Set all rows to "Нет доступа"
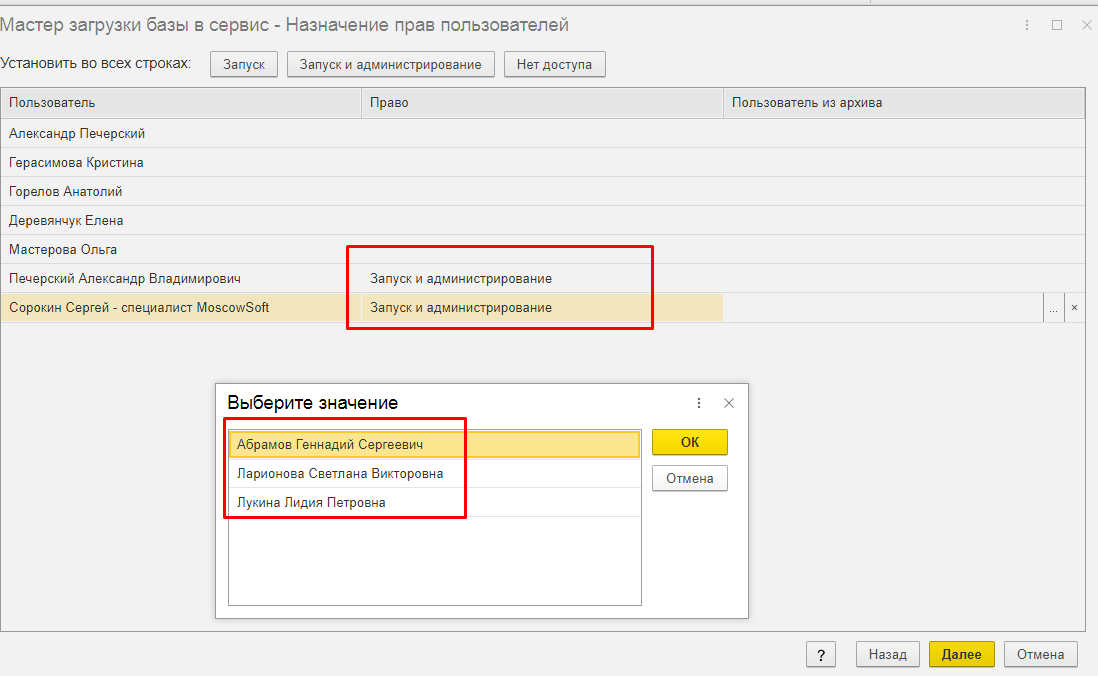Image resolution: width=1098 pixels, height=676 pixels. point(554,65)
